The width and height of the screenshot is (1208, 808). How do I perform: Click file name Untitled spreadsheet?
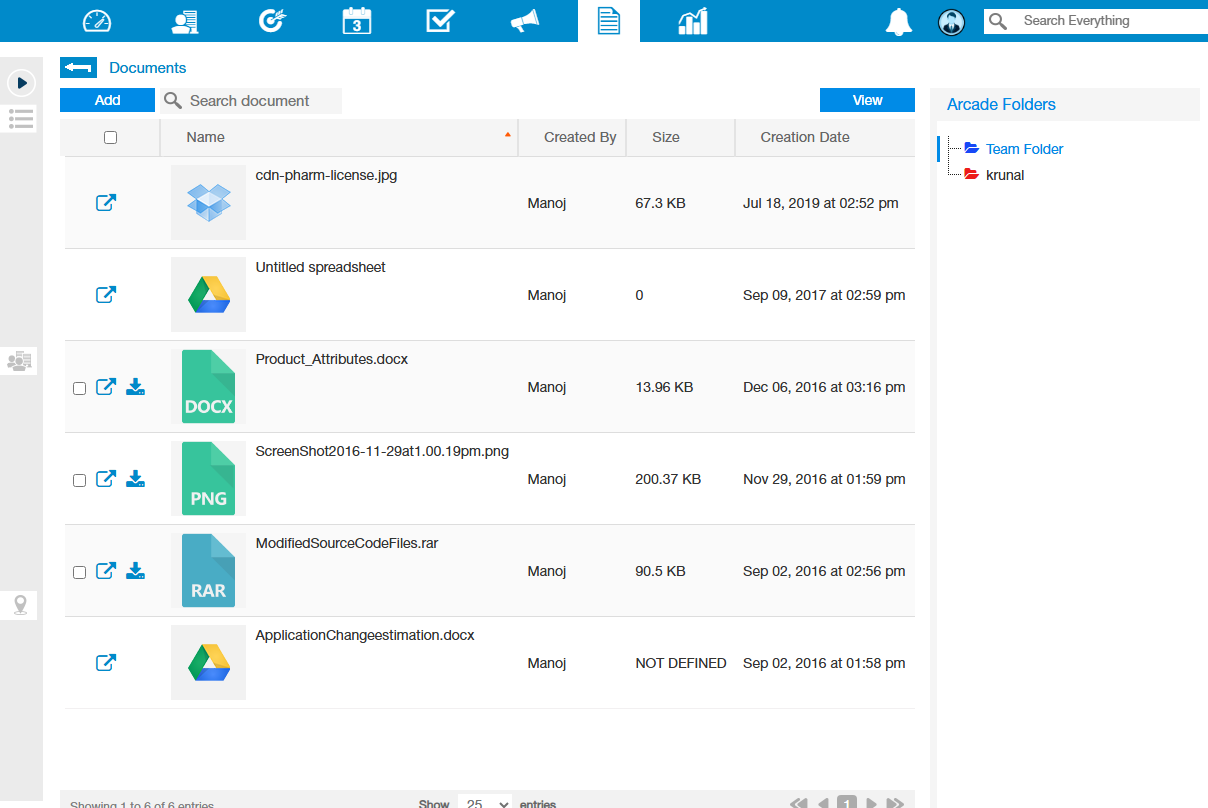(x=321, y=267)
